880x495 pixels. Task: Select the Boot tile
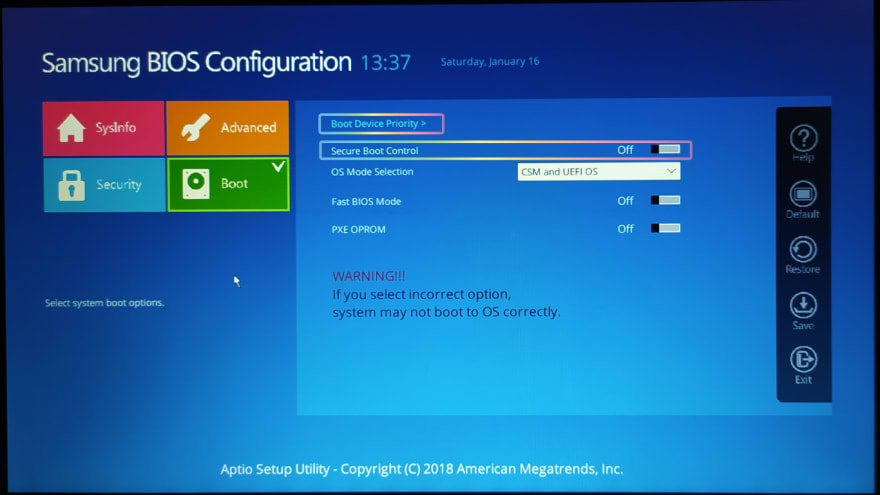[228, 184]
